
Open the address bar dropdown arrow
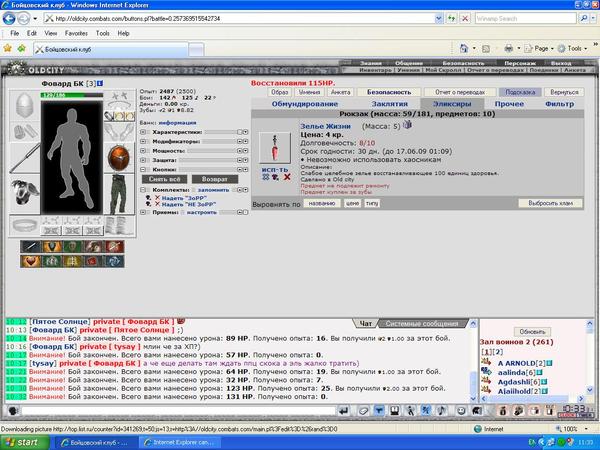click(x=439, y=18)
